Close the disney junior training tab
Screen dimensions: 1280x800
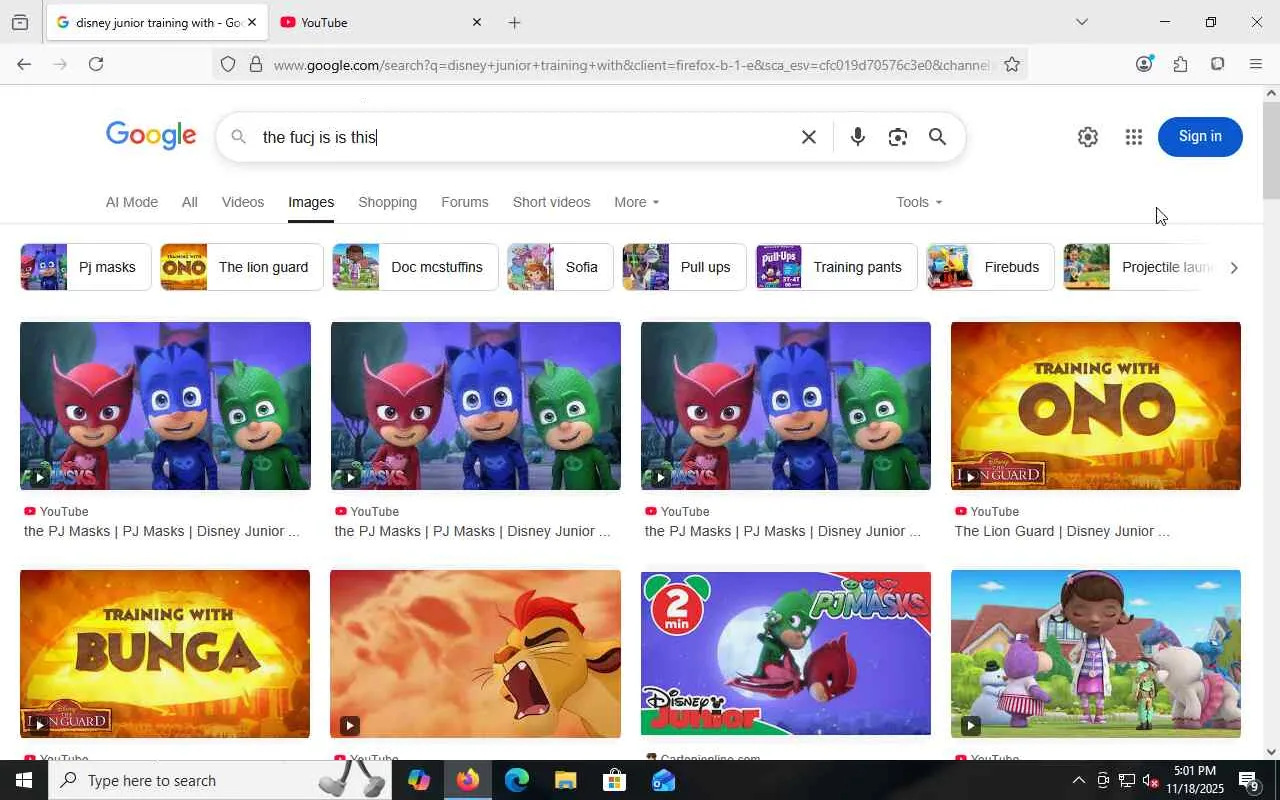pyautogui.click(x=251, y=22)
